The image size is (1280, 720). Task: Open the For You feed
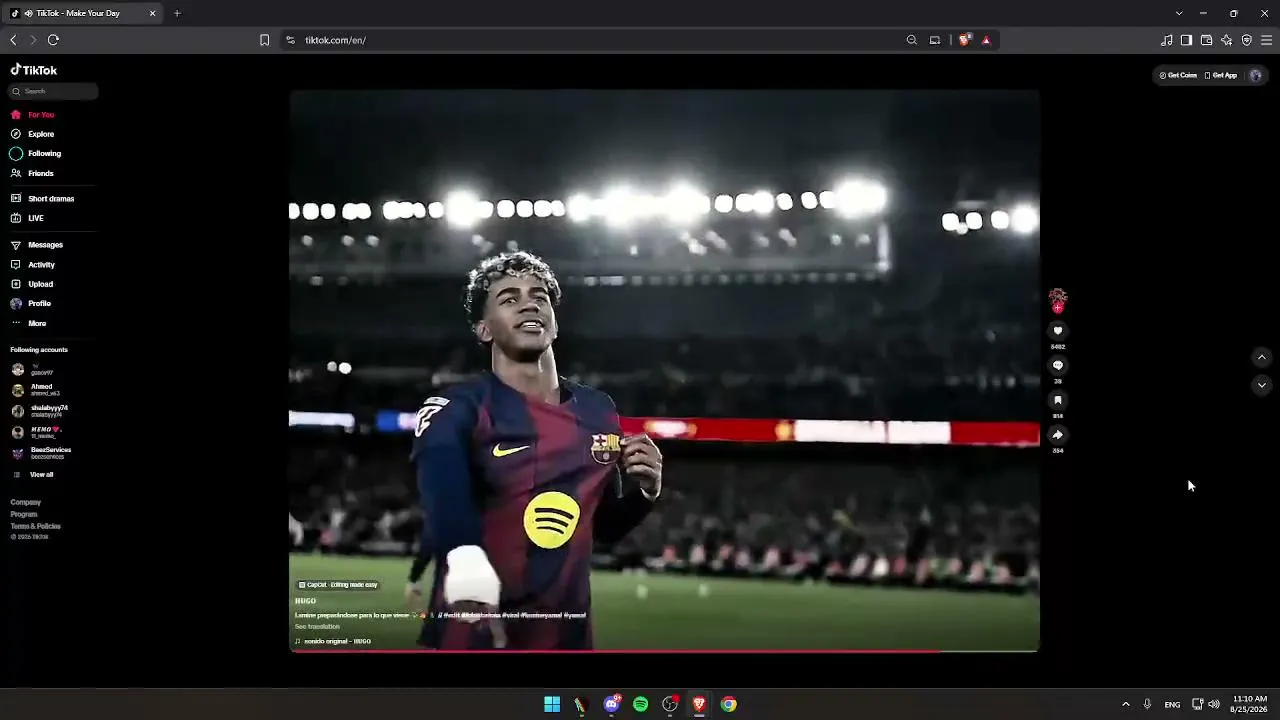(32, 115)
